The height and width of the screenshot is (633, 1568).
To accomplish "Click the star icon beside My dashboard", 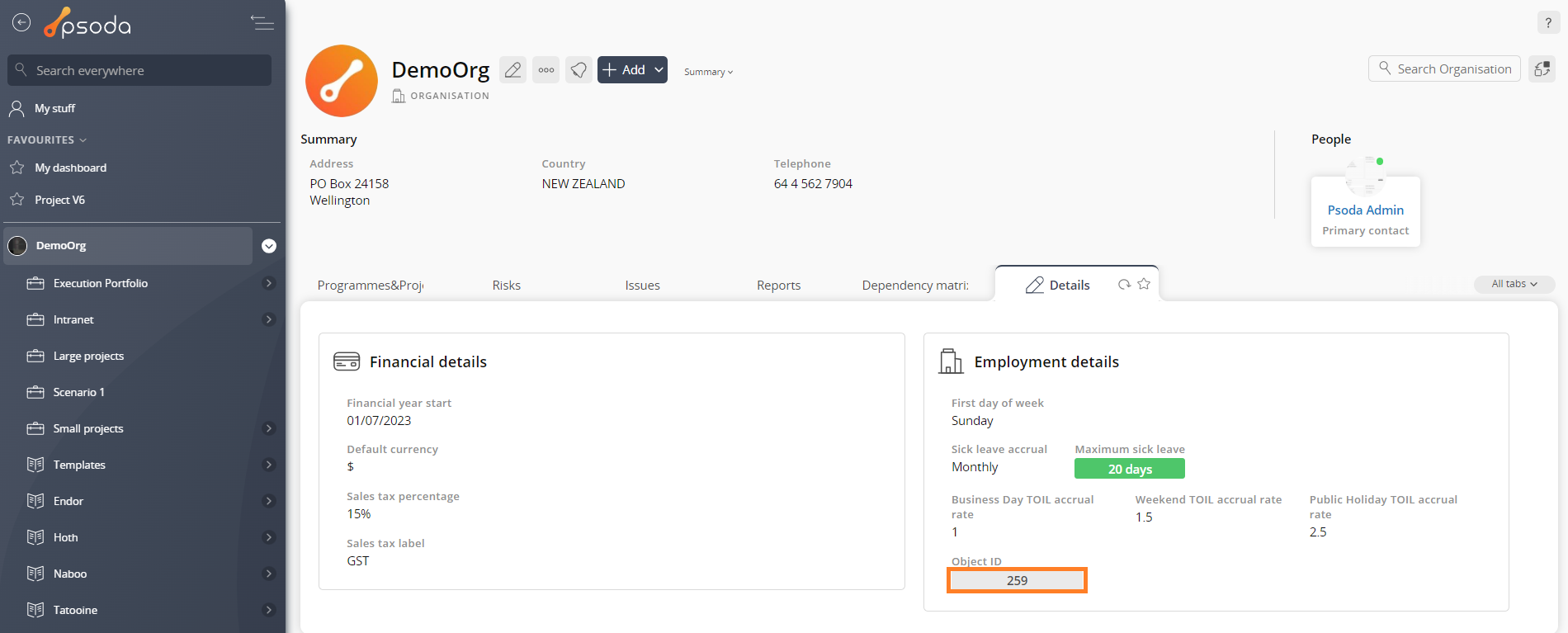I will [x=17, y=168].
